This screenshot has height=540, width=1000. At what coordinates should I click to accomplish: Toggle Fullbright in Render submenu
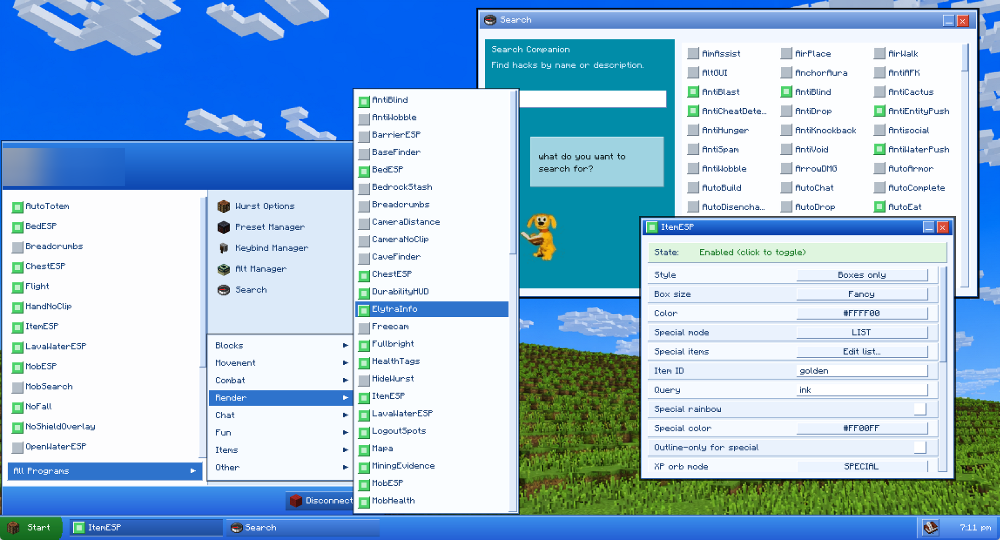(364, 344)
